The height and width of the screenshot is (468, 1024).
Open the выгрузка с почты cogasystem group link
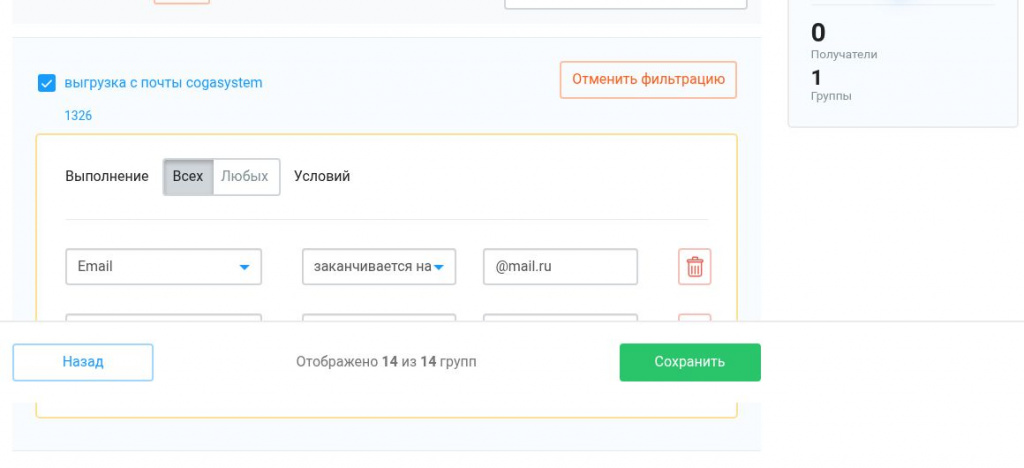coord(163,83)
